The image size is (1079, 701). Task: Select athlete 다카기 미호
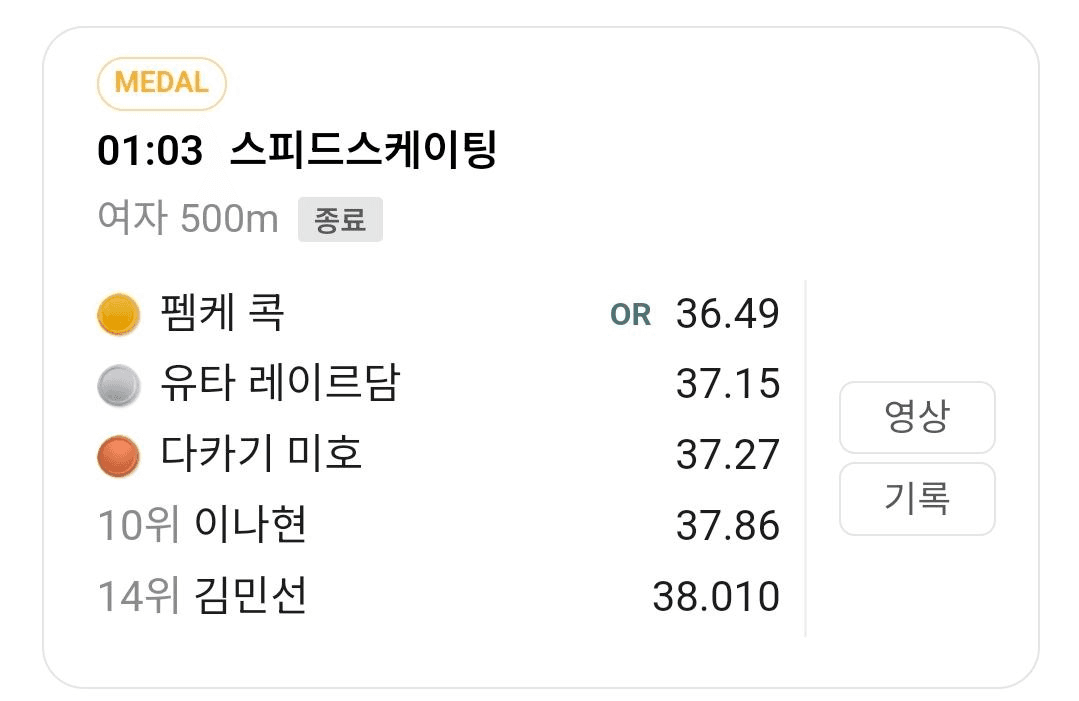[x=261, y=454]
